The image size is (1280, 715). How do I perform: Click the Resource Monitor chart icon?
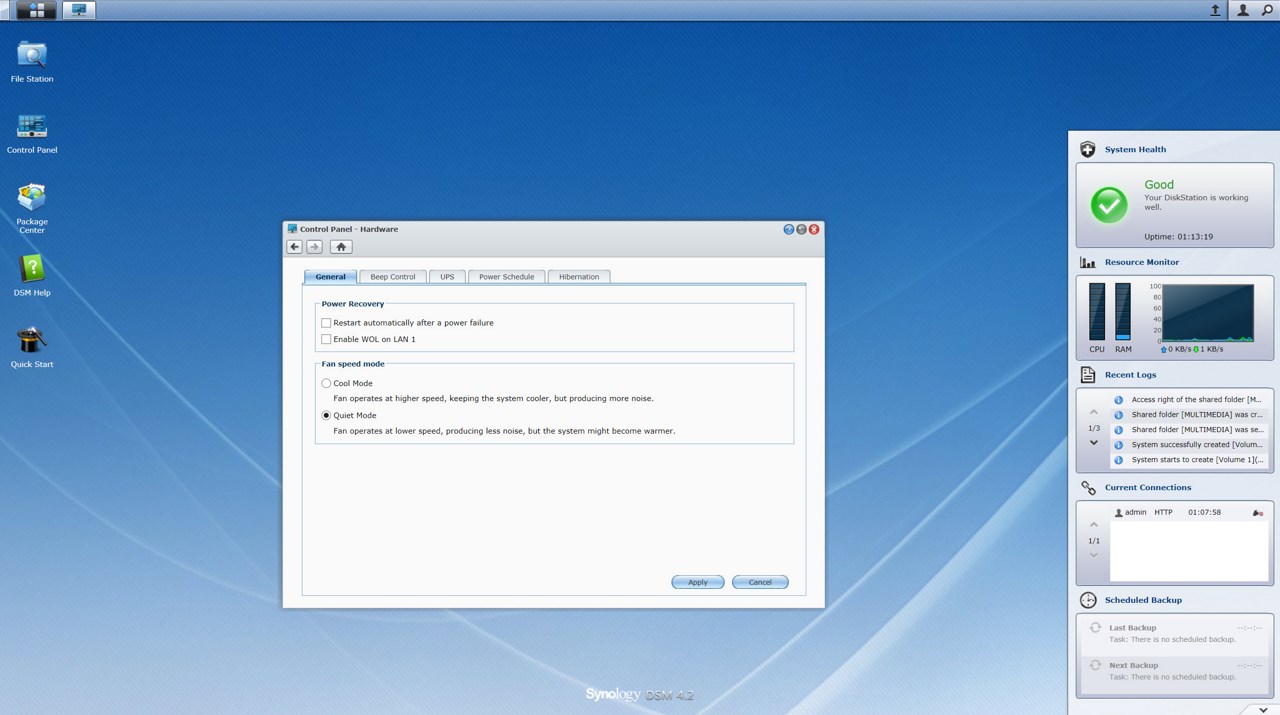tap(1088, 262)
